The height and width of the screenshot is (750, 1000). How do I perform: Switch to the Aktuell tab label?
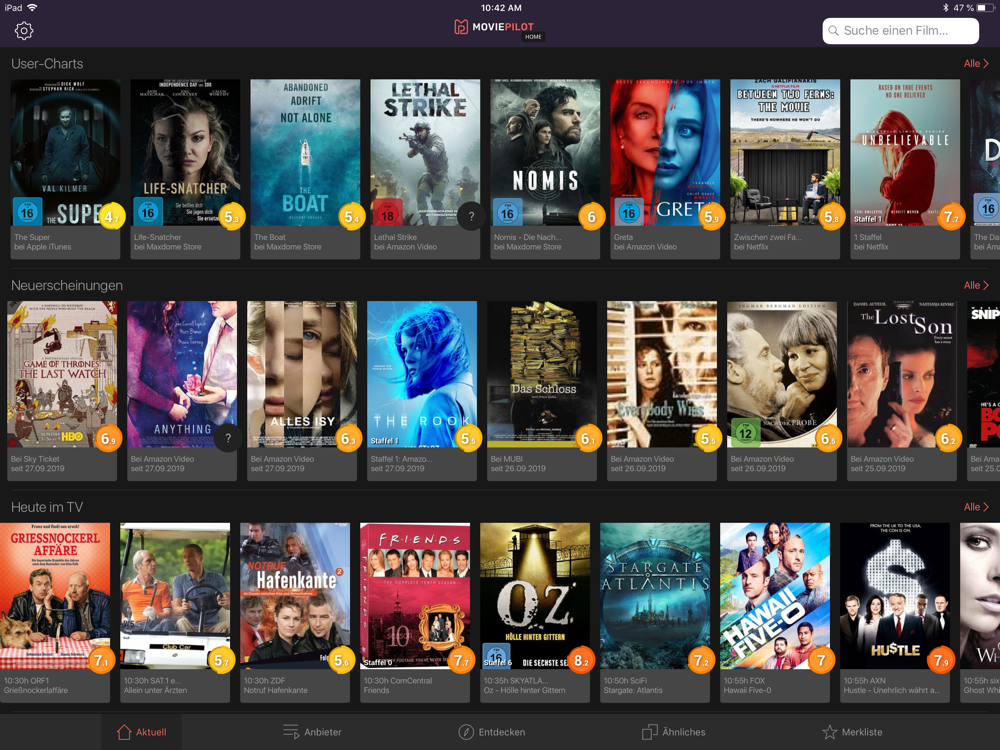pos(151,732)
